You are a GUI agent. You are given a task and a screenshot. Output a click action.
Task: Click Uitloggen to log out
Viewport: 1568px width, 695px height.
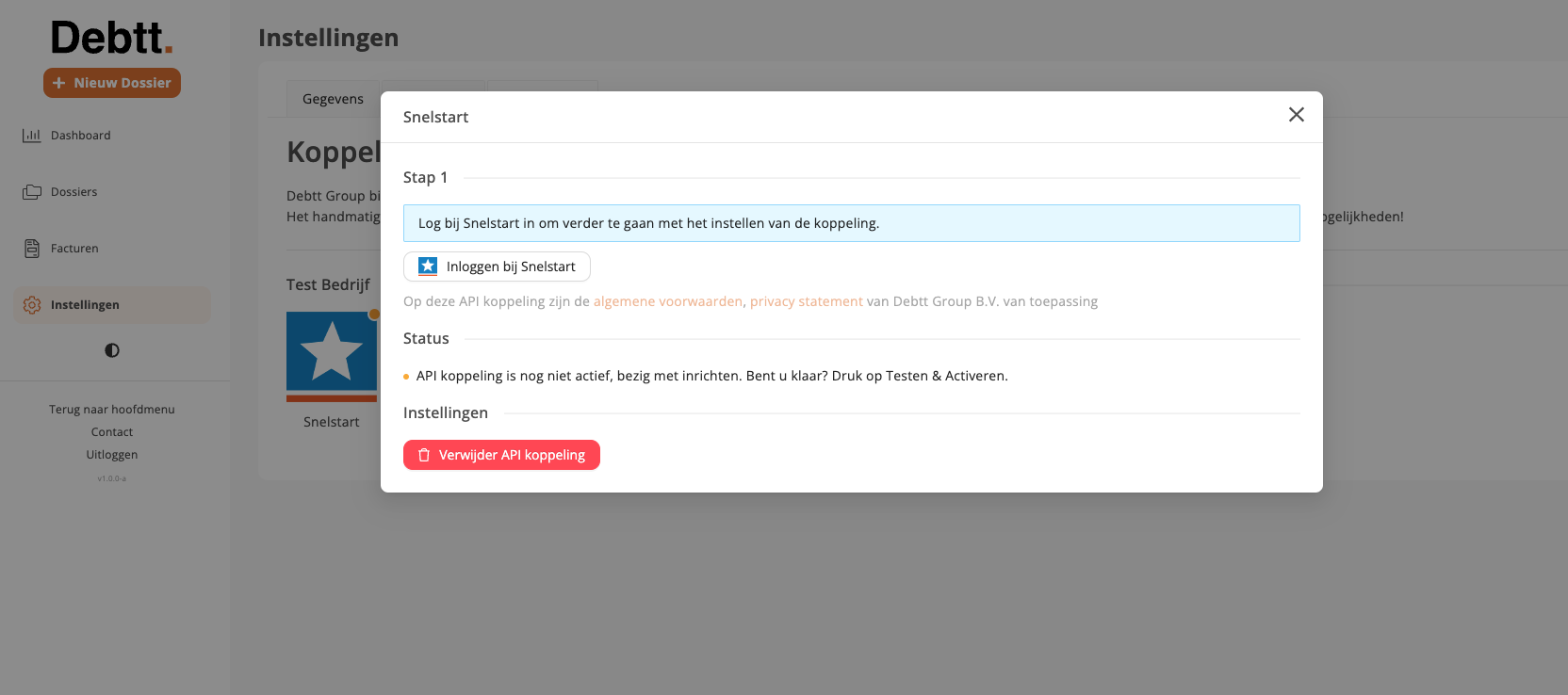coord(112,455)
